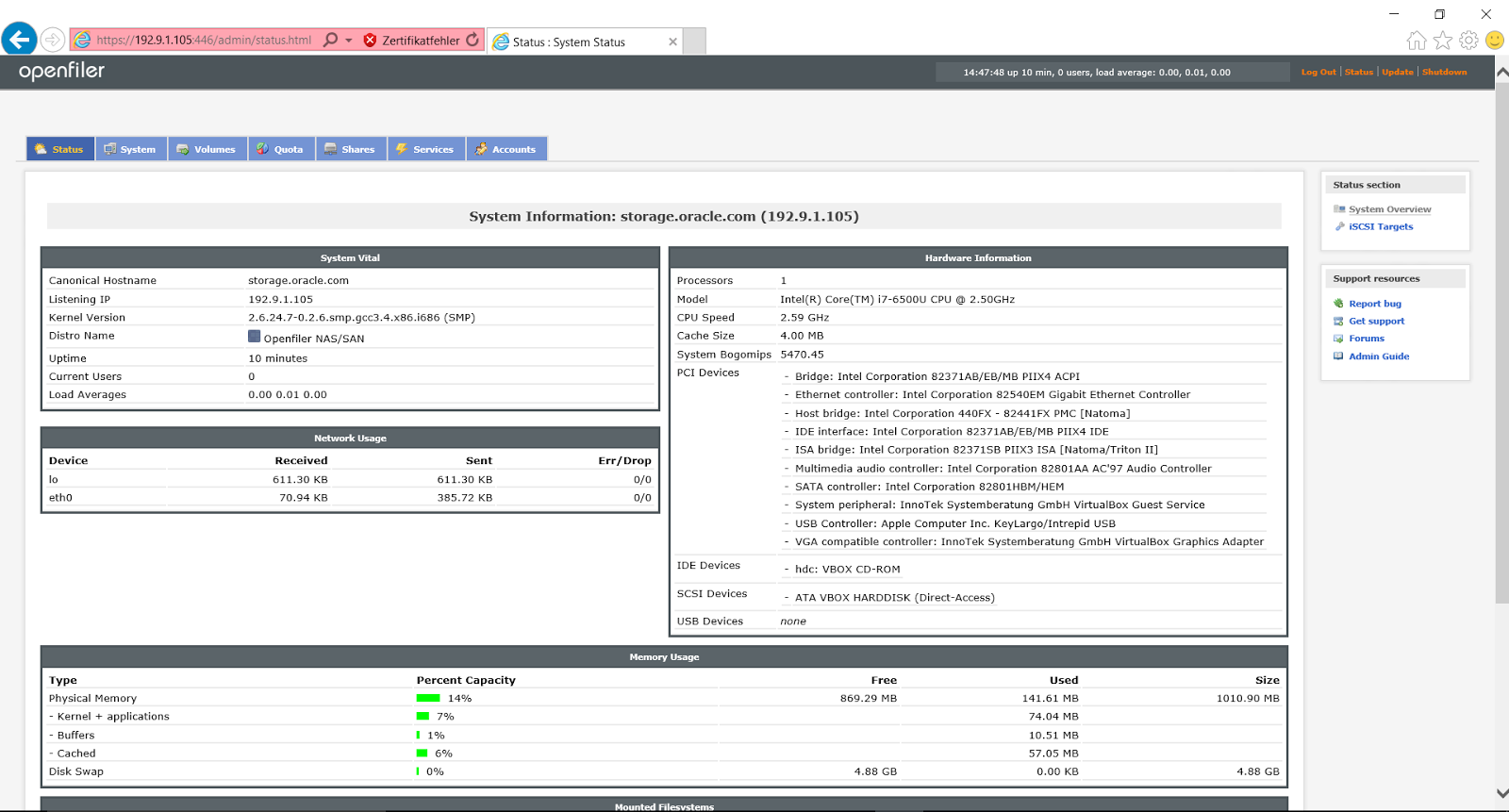Open the Report bug link
The image size is (1509, 812).
(1375, 304)
